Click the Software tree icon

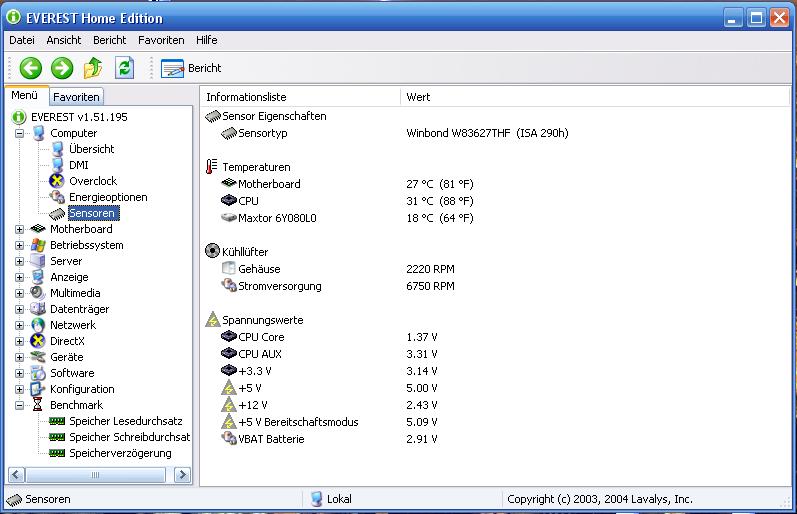[x=38, y=373]
